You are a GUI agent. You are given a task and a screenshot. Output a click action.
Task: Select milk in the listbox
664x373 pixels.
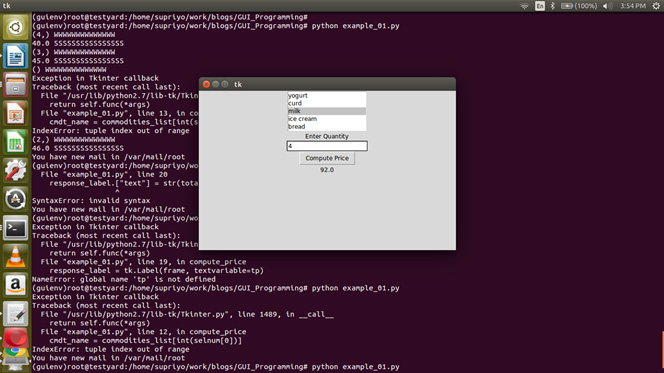326,111
